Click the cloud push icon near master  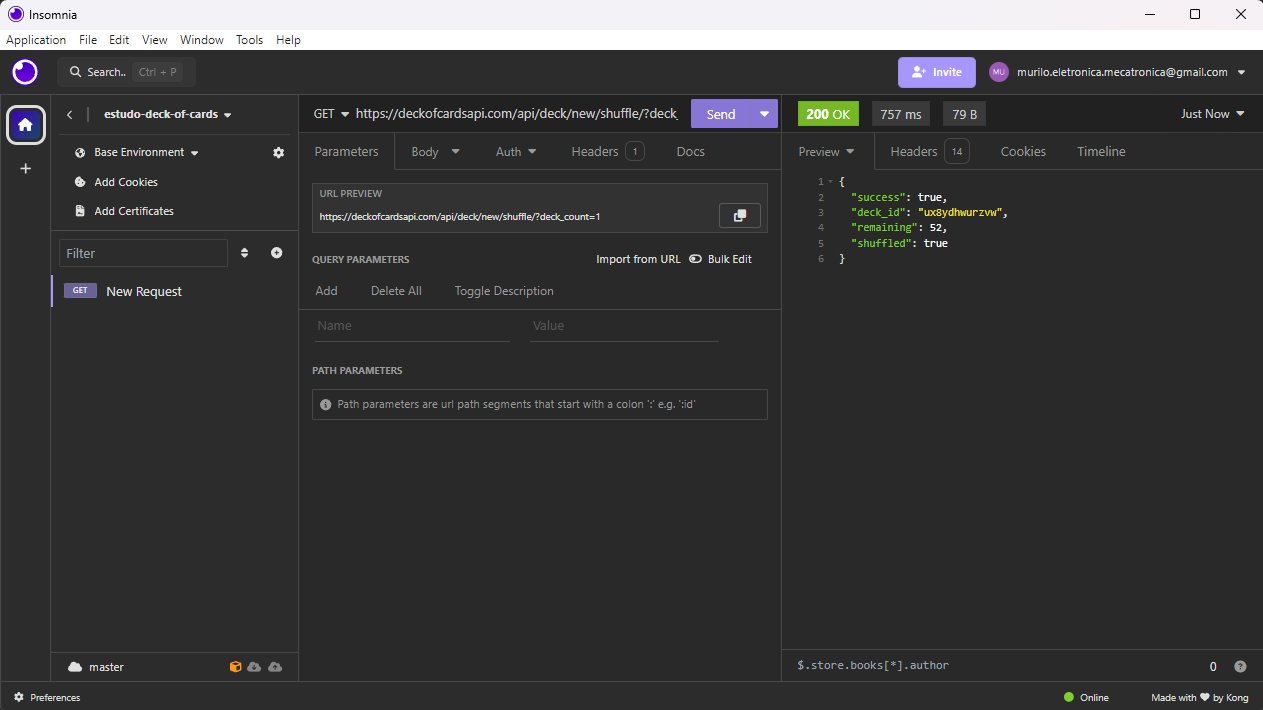pos(275,667)
